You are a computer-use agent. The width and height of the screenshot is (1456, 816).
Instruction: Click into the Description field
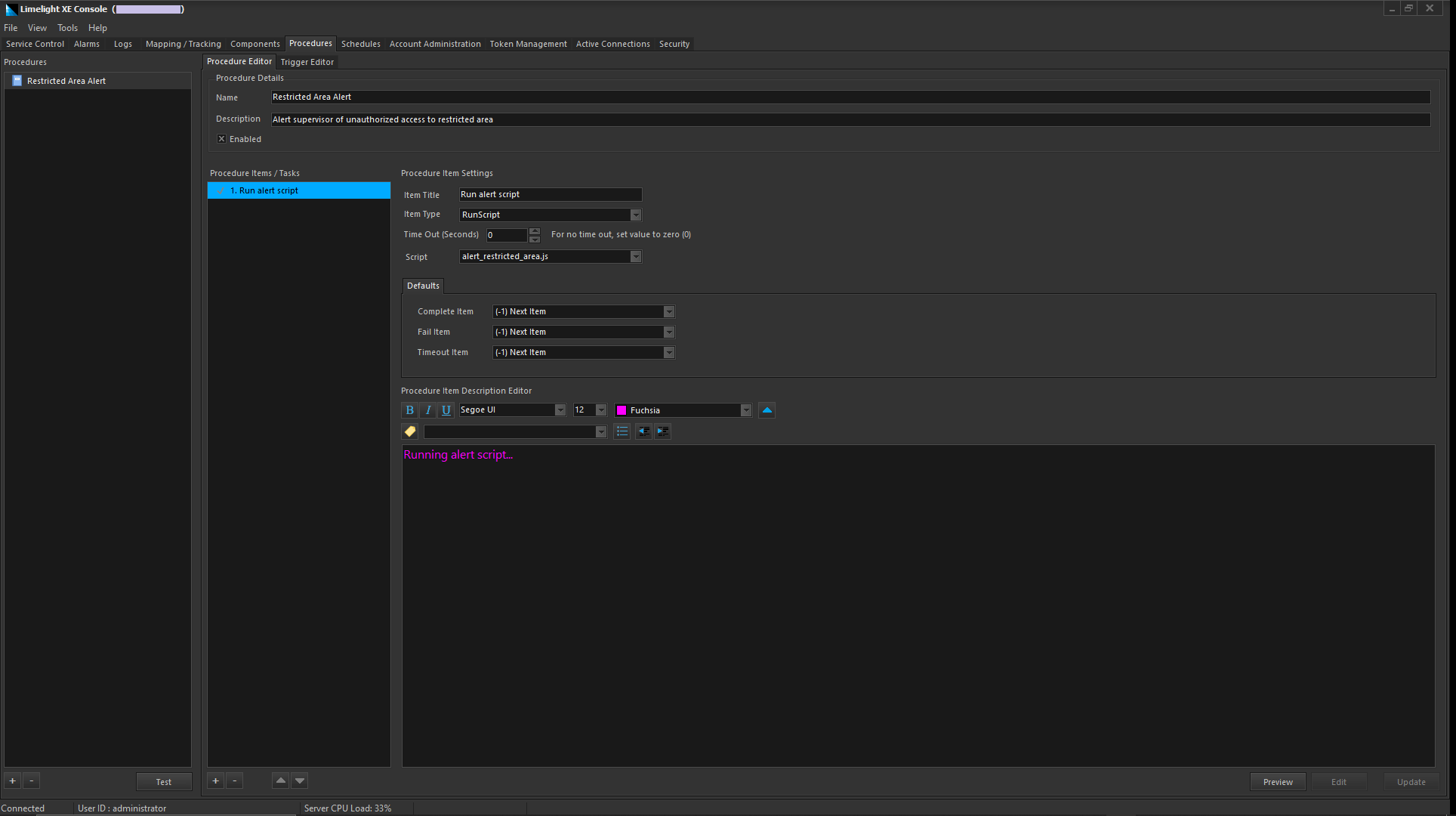click(850, 119)
